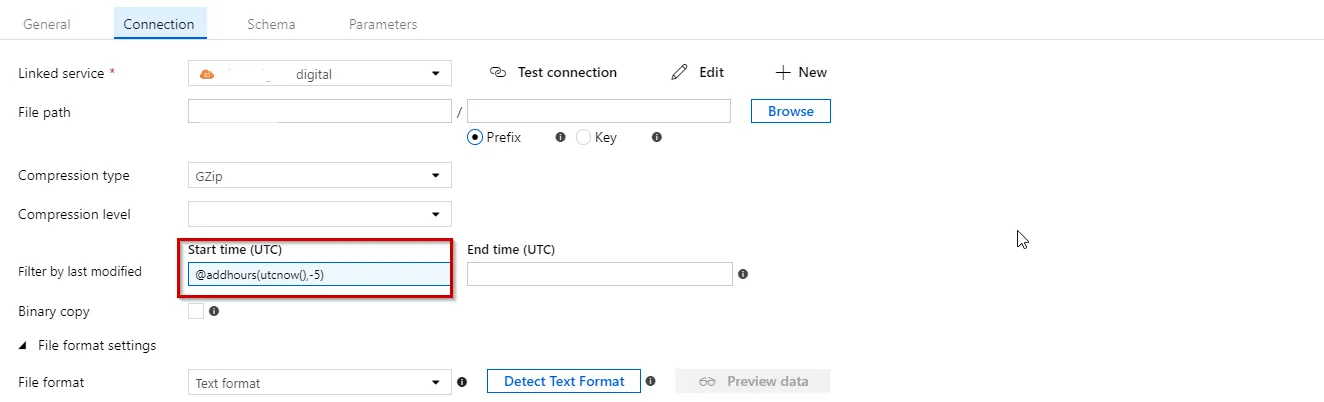Click the Test connection plug icon
The image size is (1324, 402).
[497, 72]
